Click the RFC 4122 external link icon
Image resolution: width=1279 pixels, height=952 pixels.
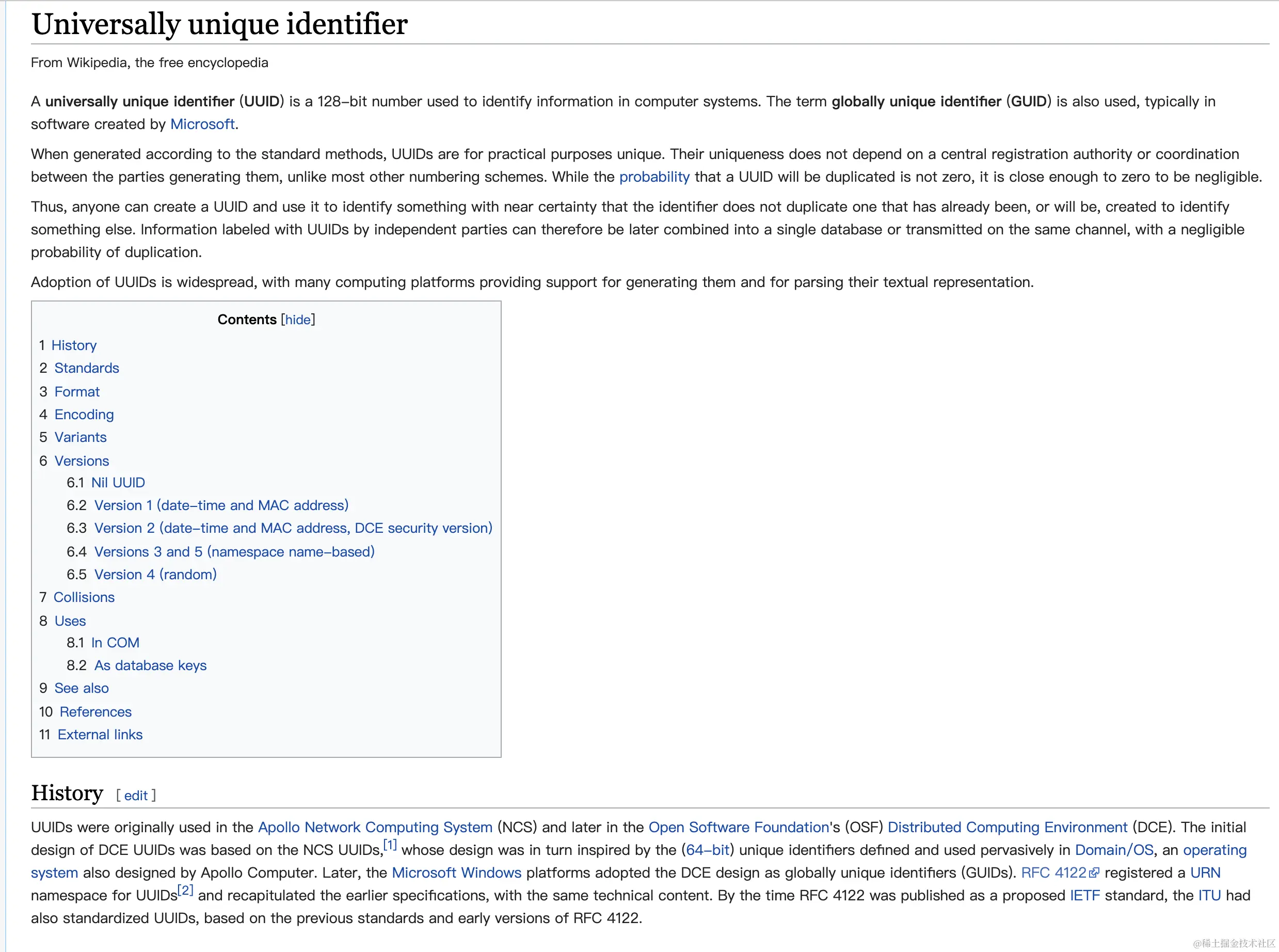(1094, 873)
